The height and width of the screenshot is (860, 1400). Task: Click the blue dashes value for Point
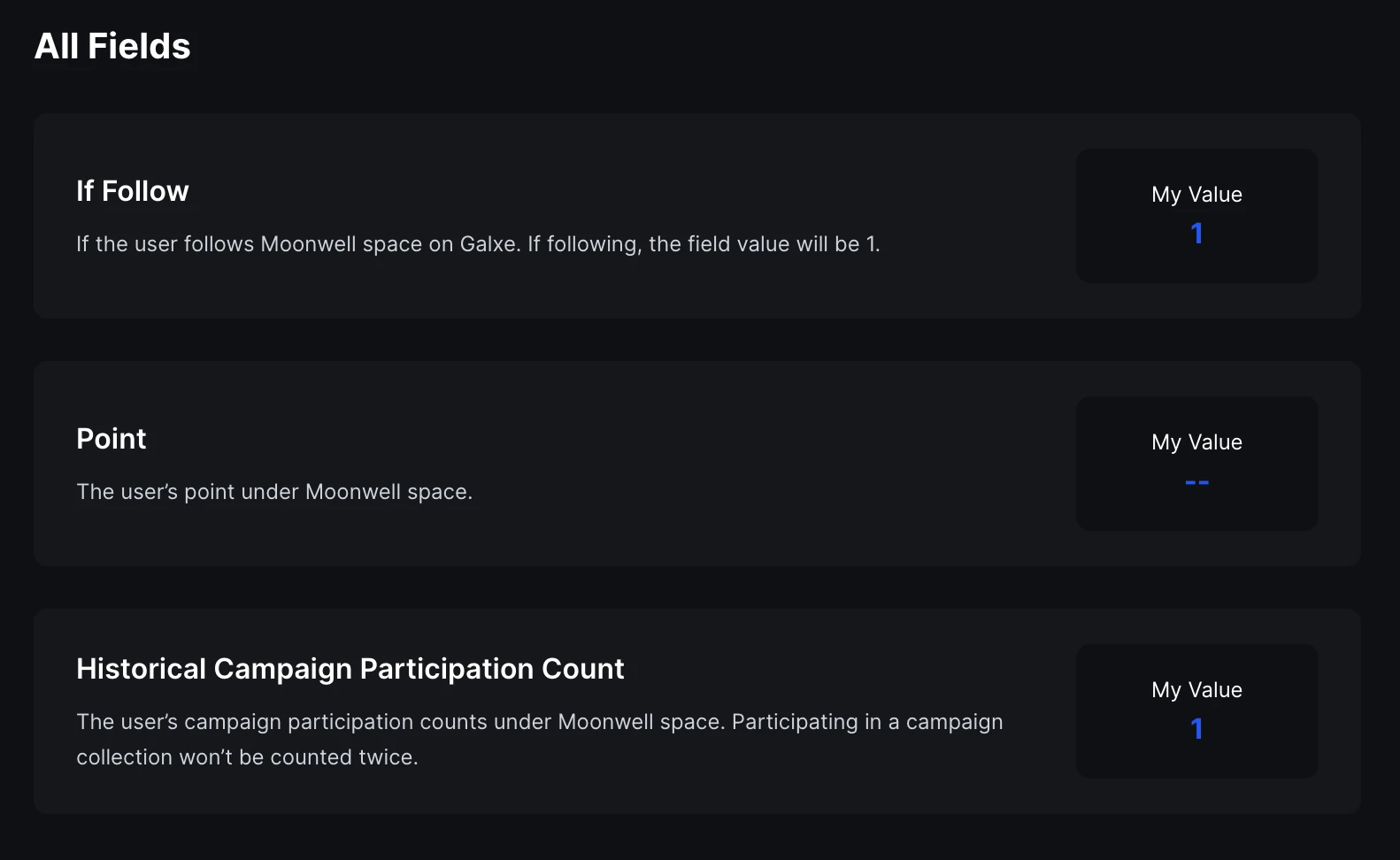(1196, 482)
